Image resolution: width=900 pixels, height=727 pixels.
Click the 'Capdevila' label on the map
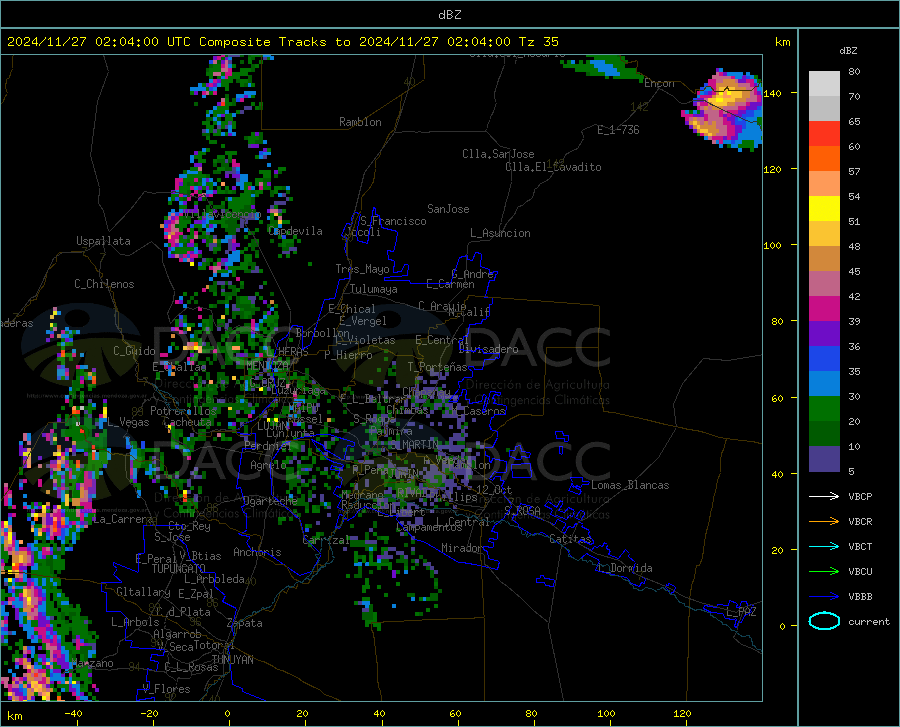click(x=296, y=231)
